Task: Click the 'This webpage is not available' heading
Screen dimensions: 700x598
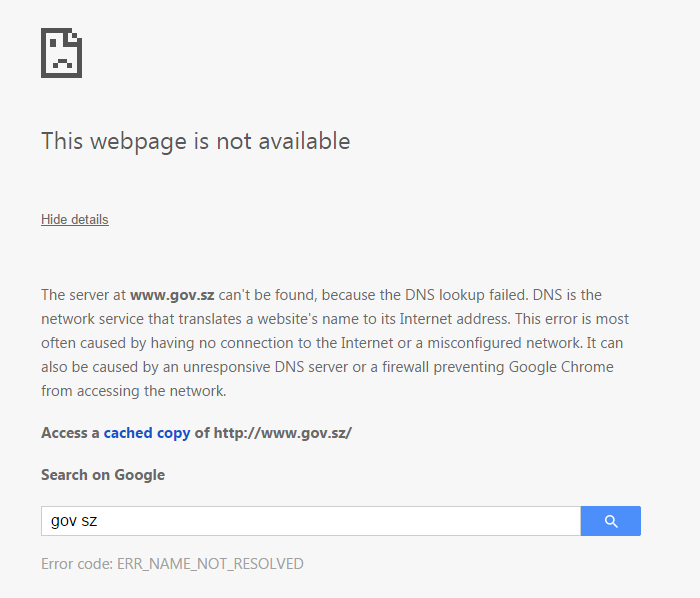Action: (x=195, y=141)
